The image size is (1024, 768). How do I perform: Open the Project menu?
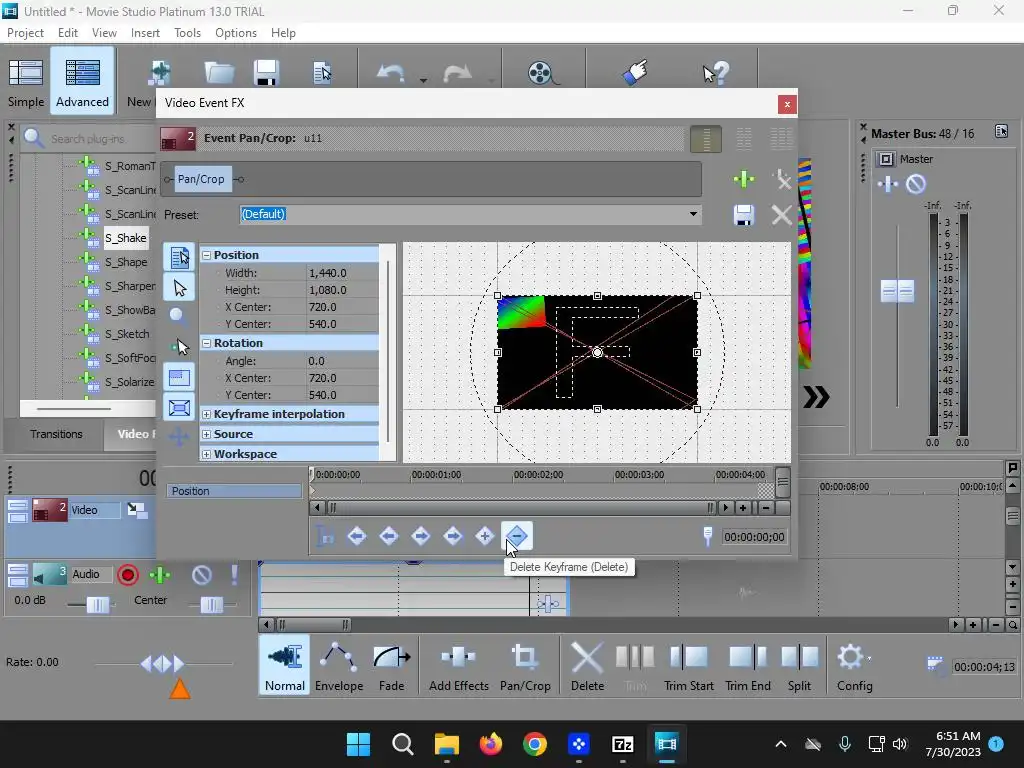(x=25, y=33)
